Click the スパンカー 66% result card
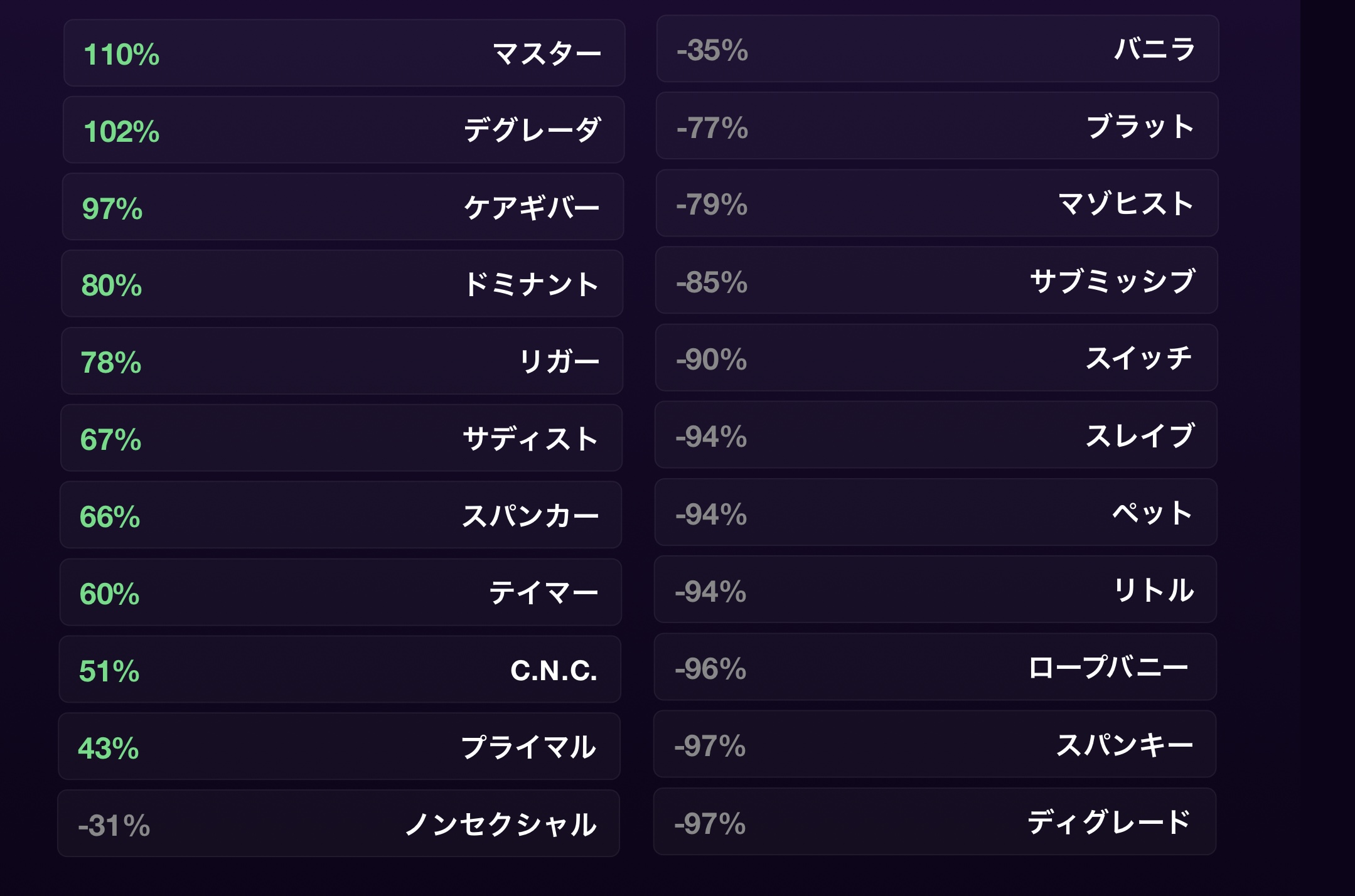The height and width of the screenshot is (896, 1355). pyautogui.click(x=341, y=515)
